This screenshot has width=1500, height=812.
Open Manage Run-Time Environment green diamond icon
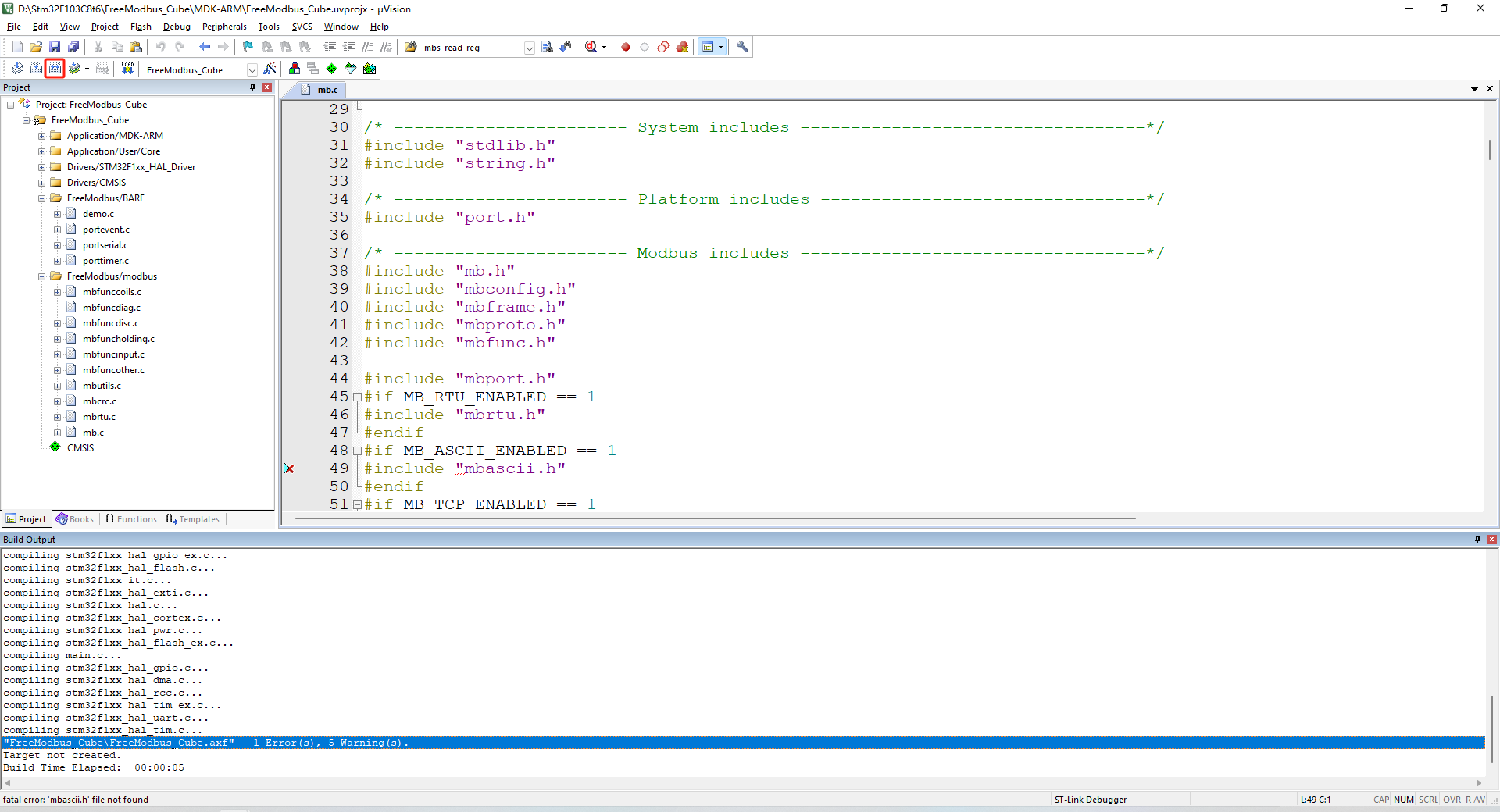pos(332,69)
